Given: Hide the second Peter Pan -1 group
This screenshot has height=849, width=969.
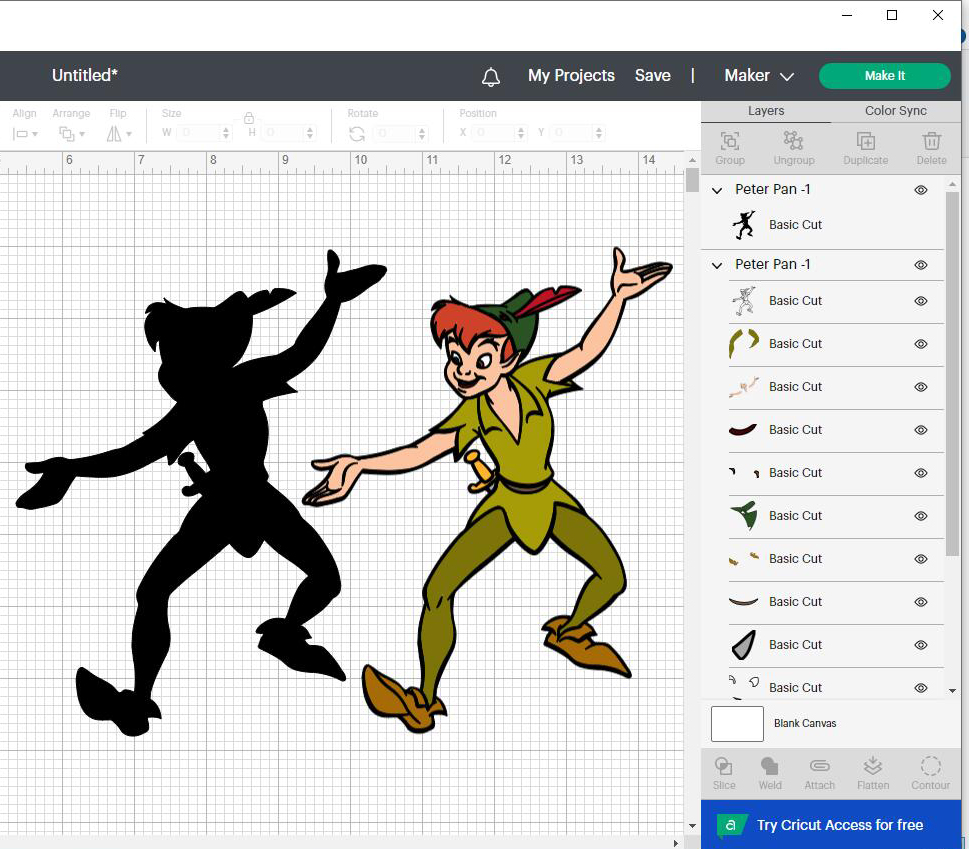Looking at the screenshot, I should click(x=921, y=265).
